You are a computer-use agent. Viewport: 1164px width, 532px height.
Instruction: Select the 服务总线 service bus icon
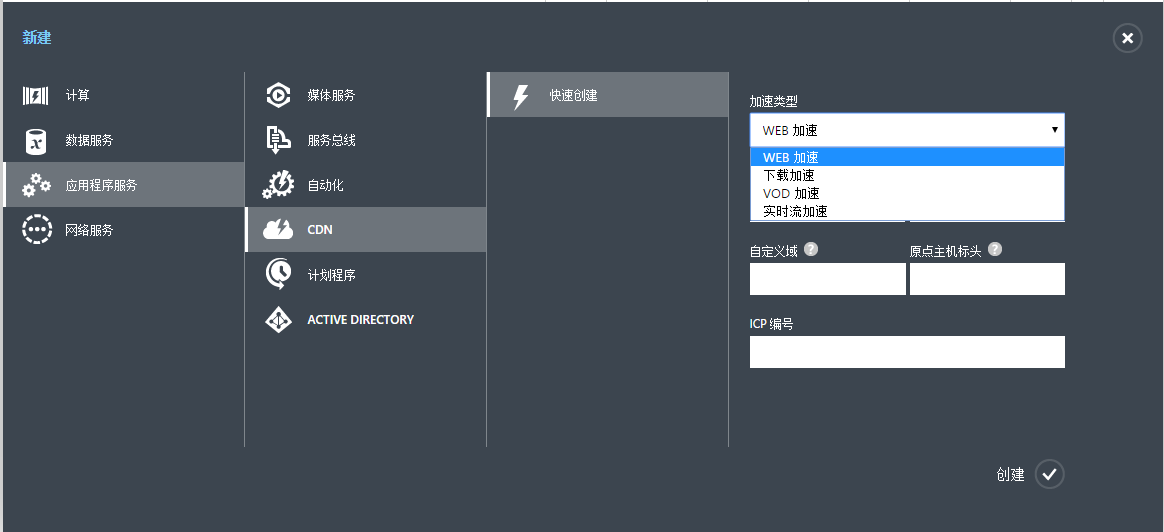[278, 141]
